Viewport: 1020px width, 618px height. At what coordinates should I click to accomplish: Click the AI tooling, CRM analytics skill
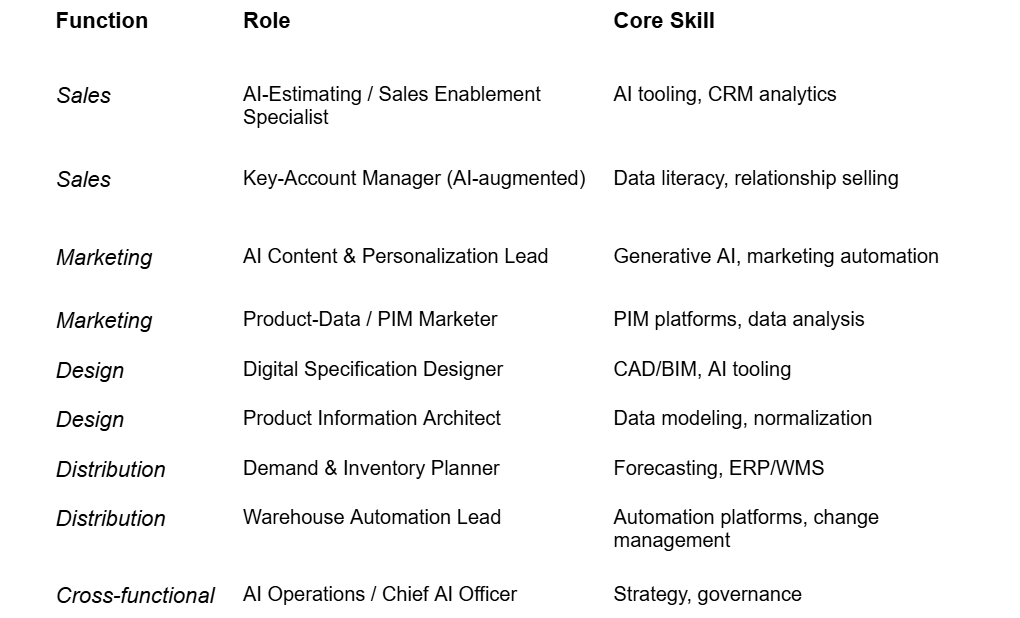pyautogui.click(x=725, y=94)
